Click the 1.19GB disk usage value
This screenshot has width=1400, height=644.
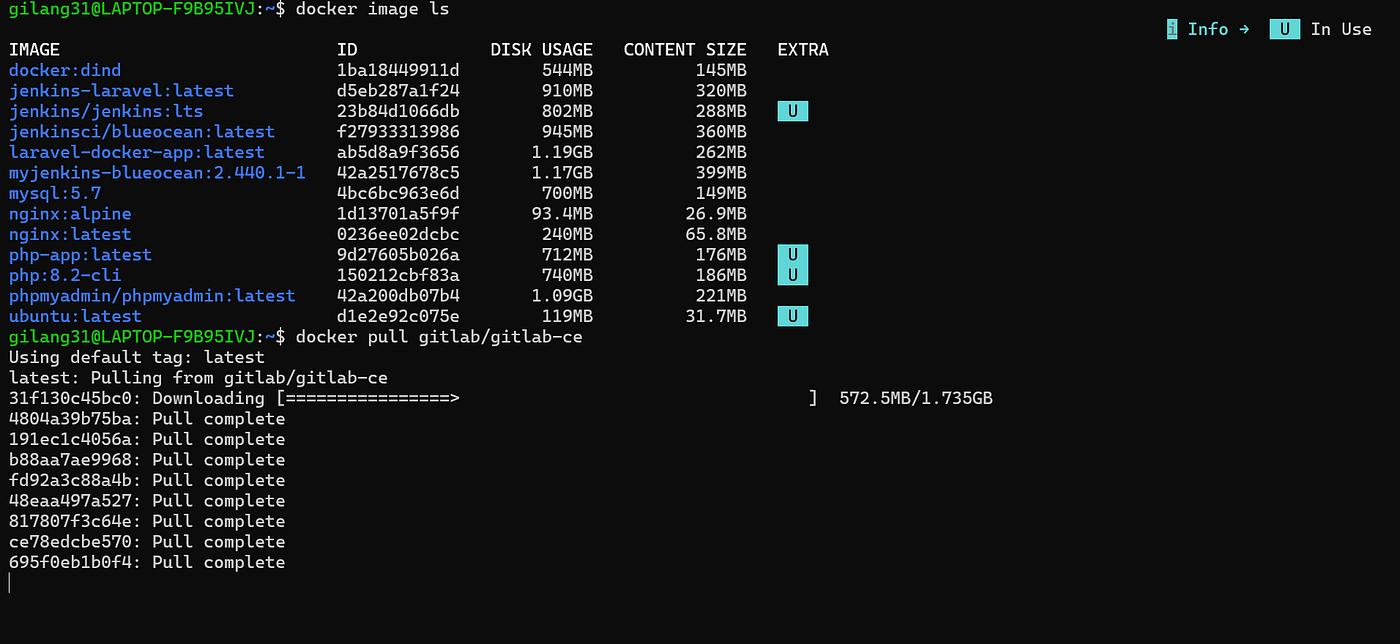point(562,152)
